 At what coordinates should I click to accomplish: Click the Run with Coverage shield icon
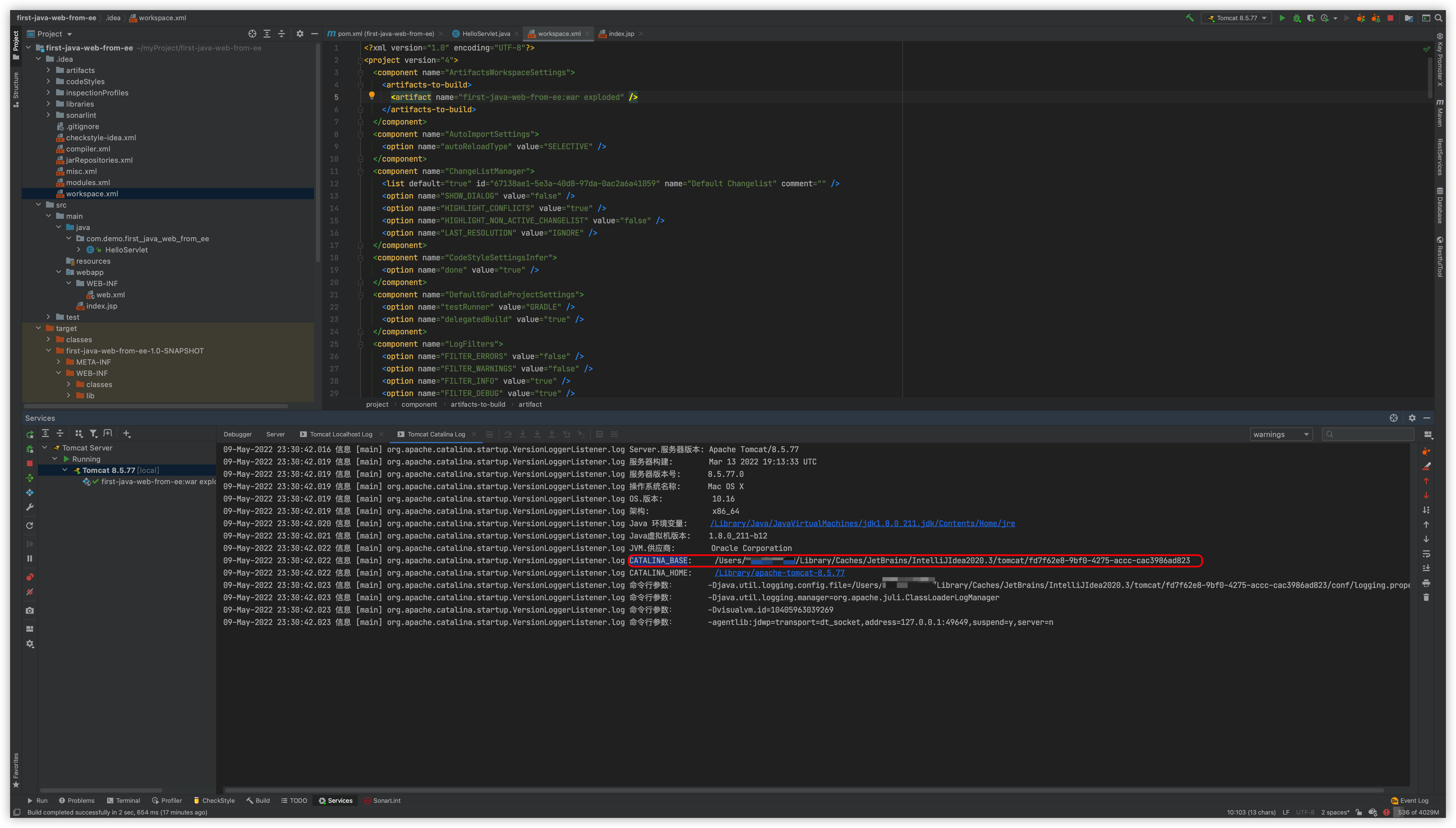click(1311, 18)
